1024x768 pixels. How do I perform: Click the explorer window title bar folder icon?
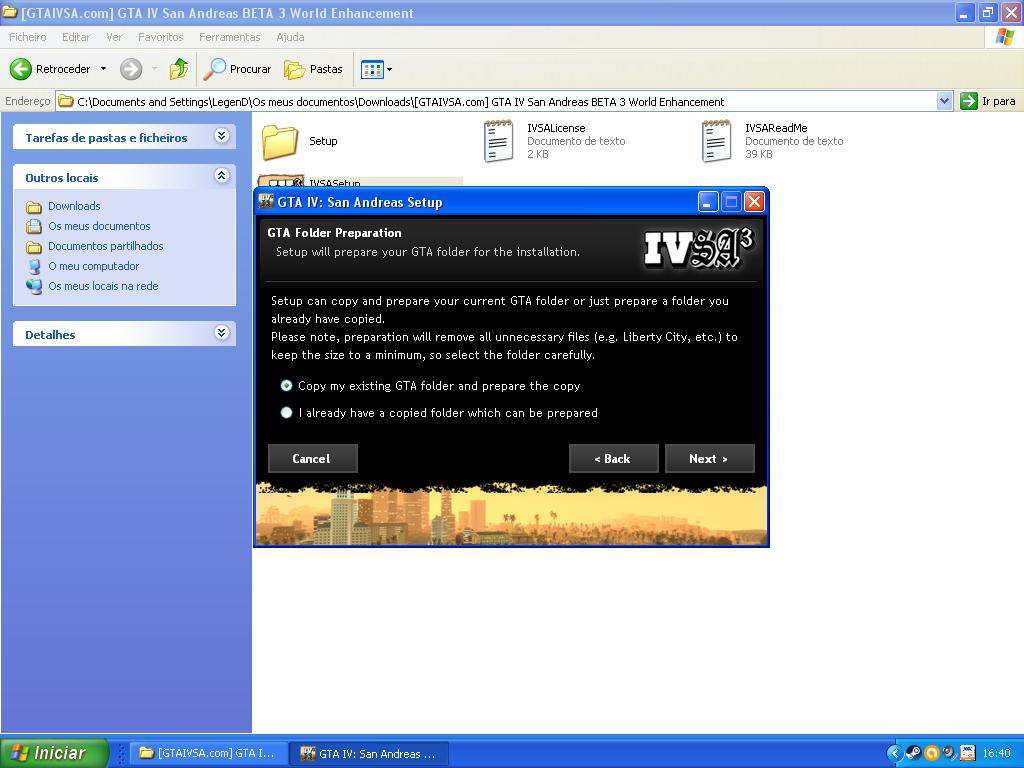tap(9, 12)
